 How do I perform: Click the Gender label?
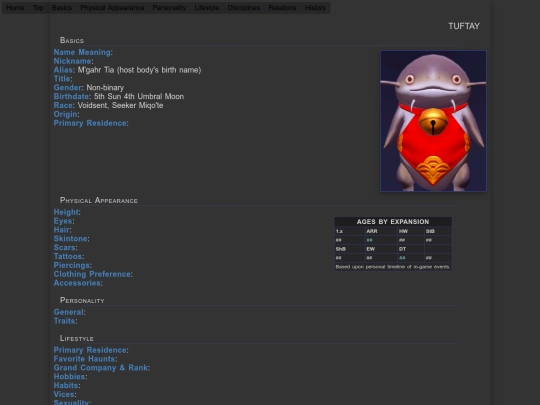pos(68,88)
